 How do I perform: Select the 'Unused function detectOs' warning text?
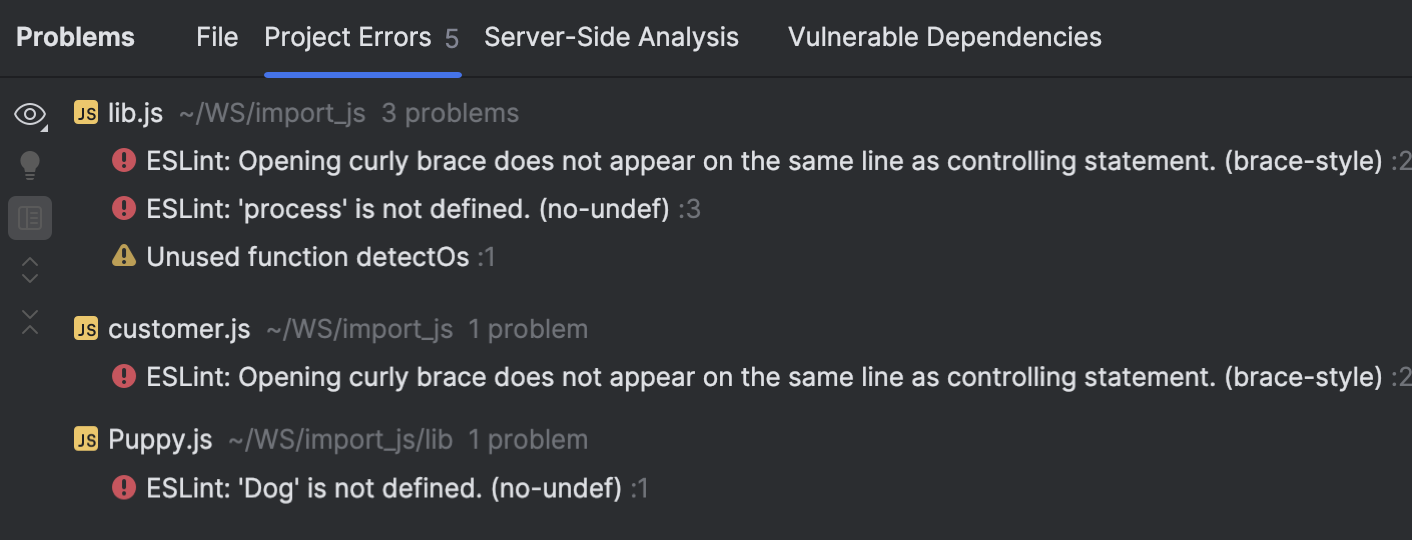(308, 257)
